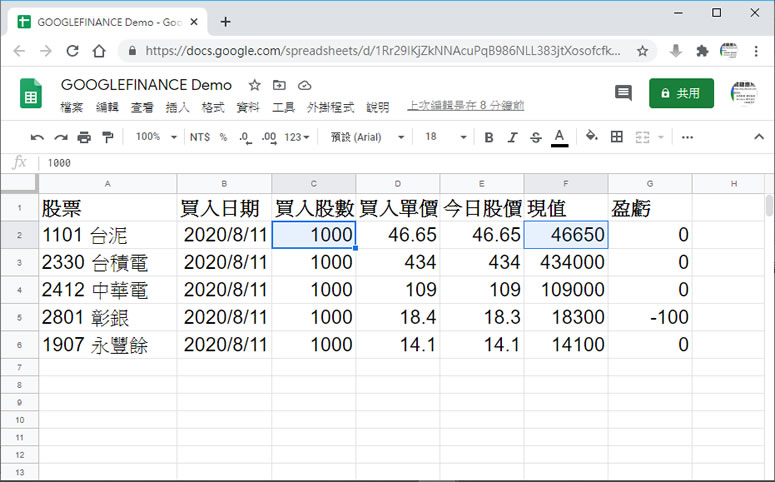Open the font size 18 dropdown
This screenshot has width=775, height=482.
[445, 137]
